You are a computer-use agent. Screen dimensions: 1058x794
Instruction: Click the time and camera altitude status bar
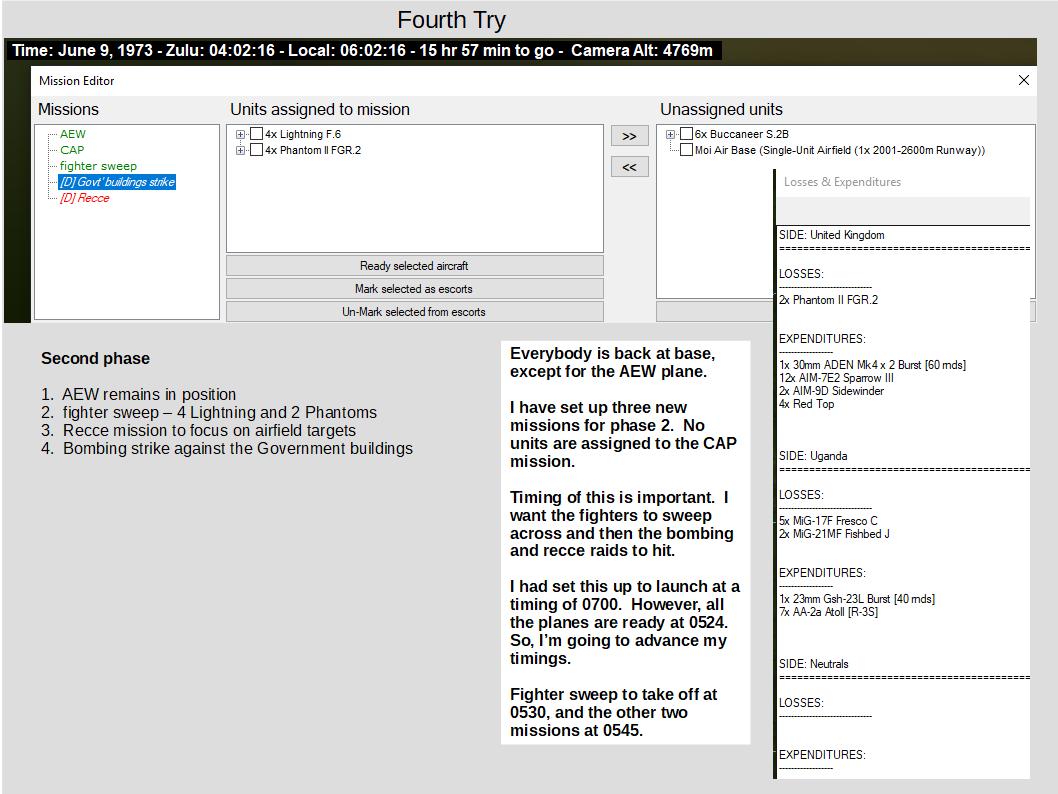coord(363,51)
